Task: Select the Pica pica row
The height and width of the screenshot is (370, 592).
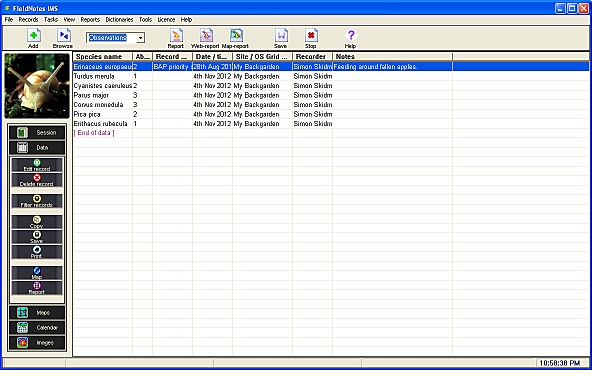Action: tap(331, 114)
